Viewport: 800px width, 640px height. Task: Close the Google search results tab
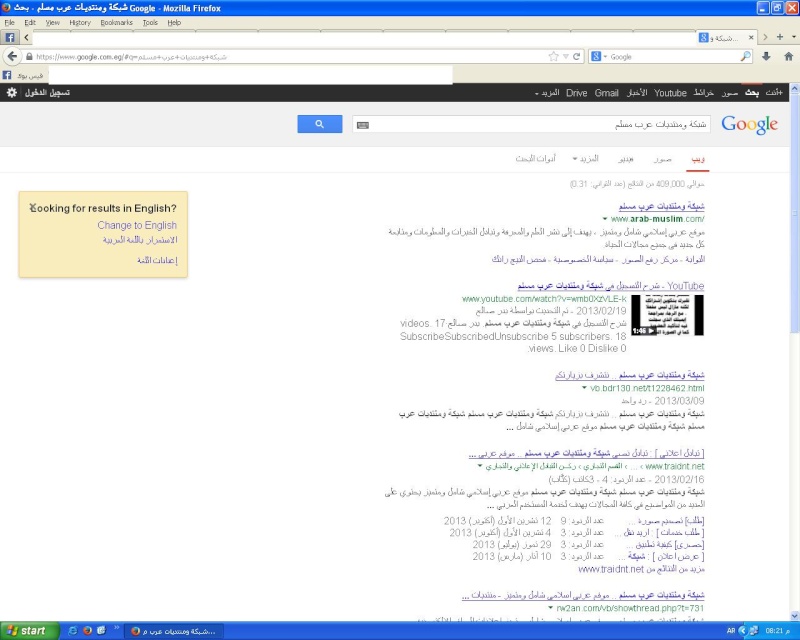tap(751, 37)
